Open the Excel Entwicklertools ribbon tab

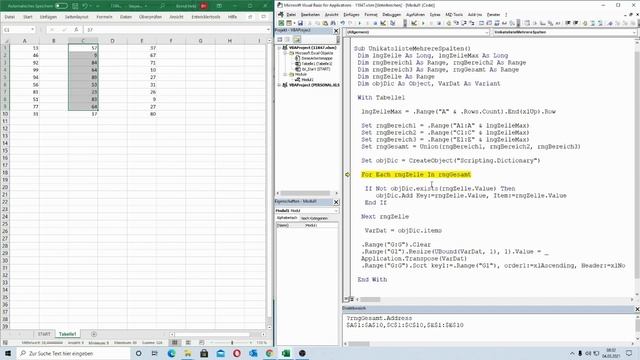(x=206, y=17)
